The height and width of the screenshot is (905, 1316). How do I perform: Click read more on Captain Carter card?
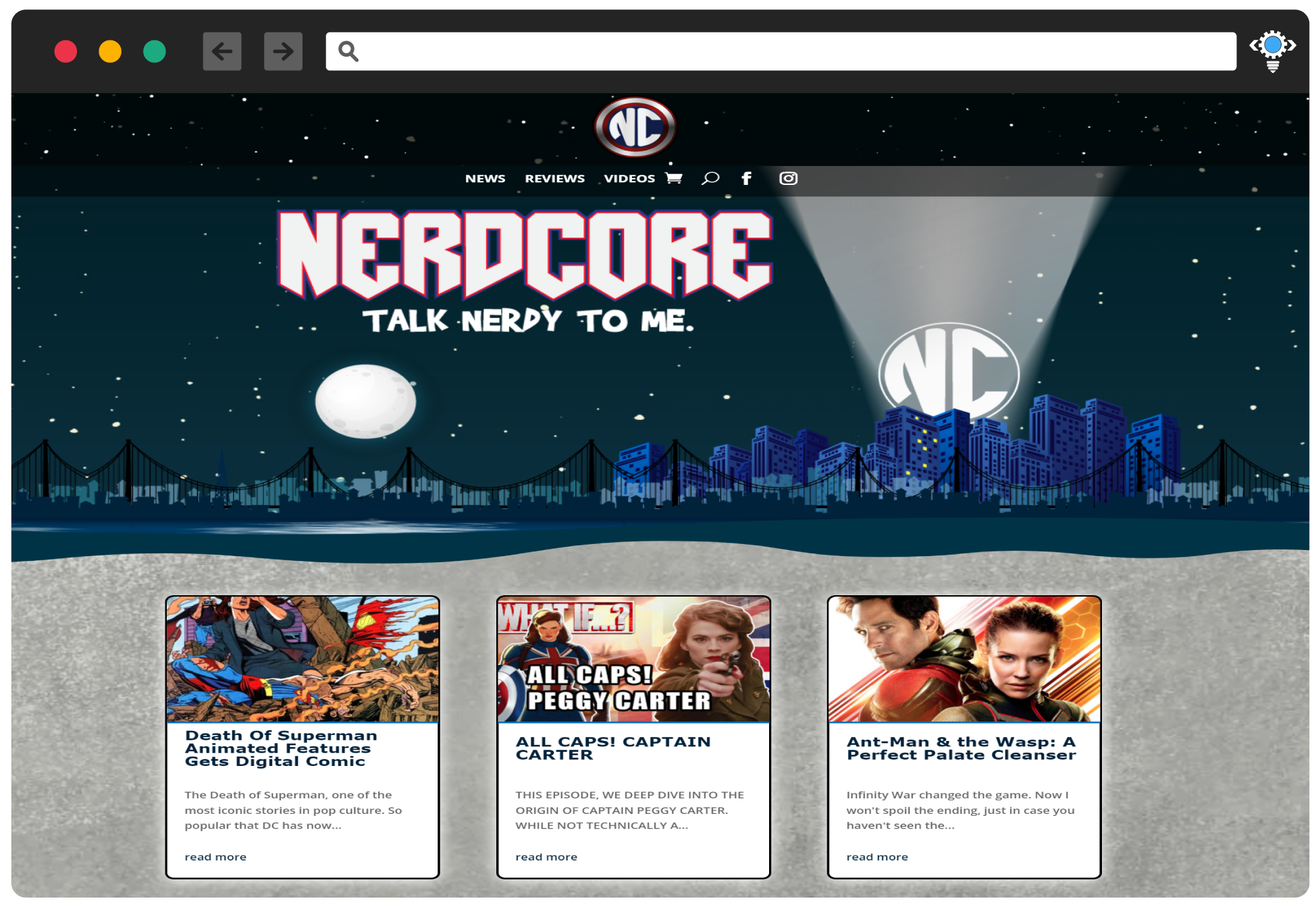(546, 857)
